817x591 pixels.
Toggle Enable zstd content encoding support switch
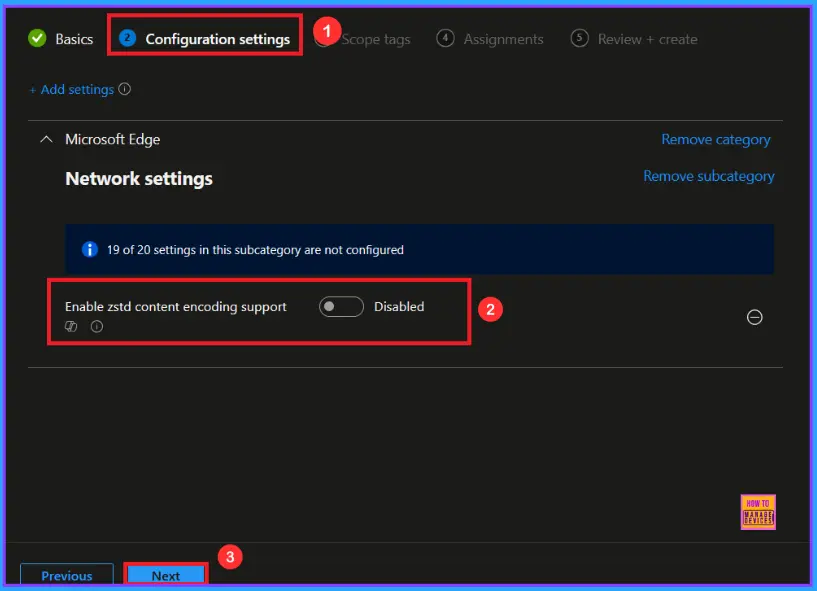coord(341,306)
